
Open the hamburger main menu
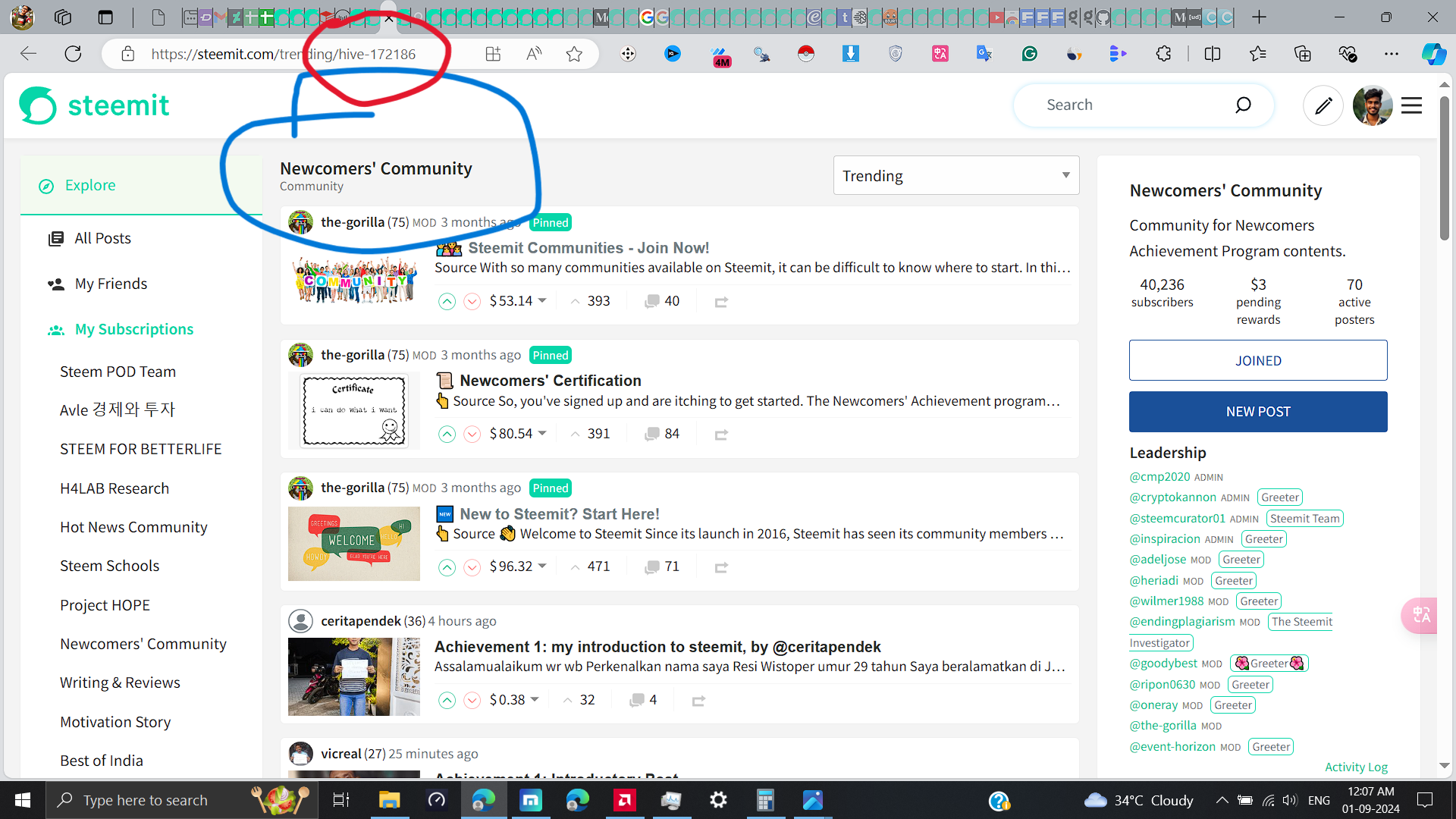click(x=1411, y=105)
